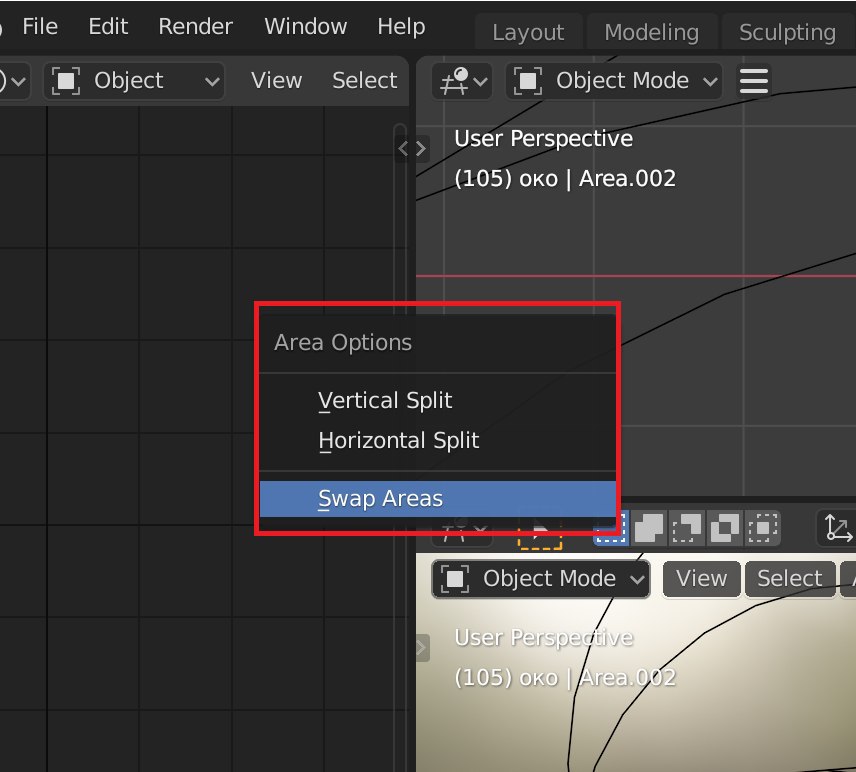Select the Extend selection mode icon
856x772 pixels.
pos(649,528)
